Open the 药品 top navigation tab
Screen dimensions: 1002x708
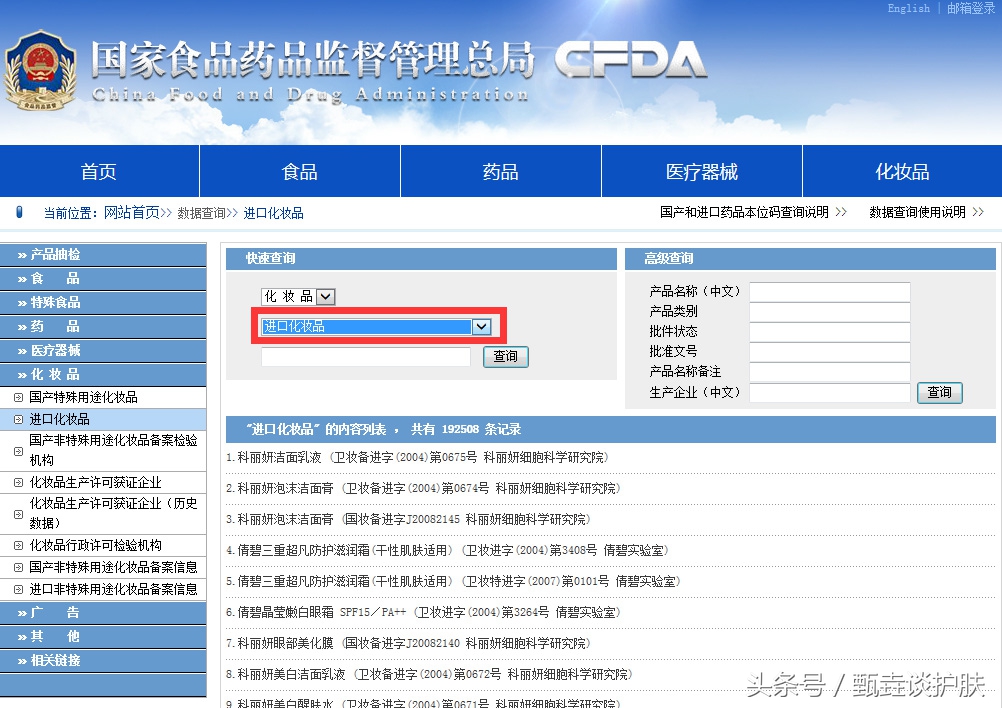pos(500,171)
